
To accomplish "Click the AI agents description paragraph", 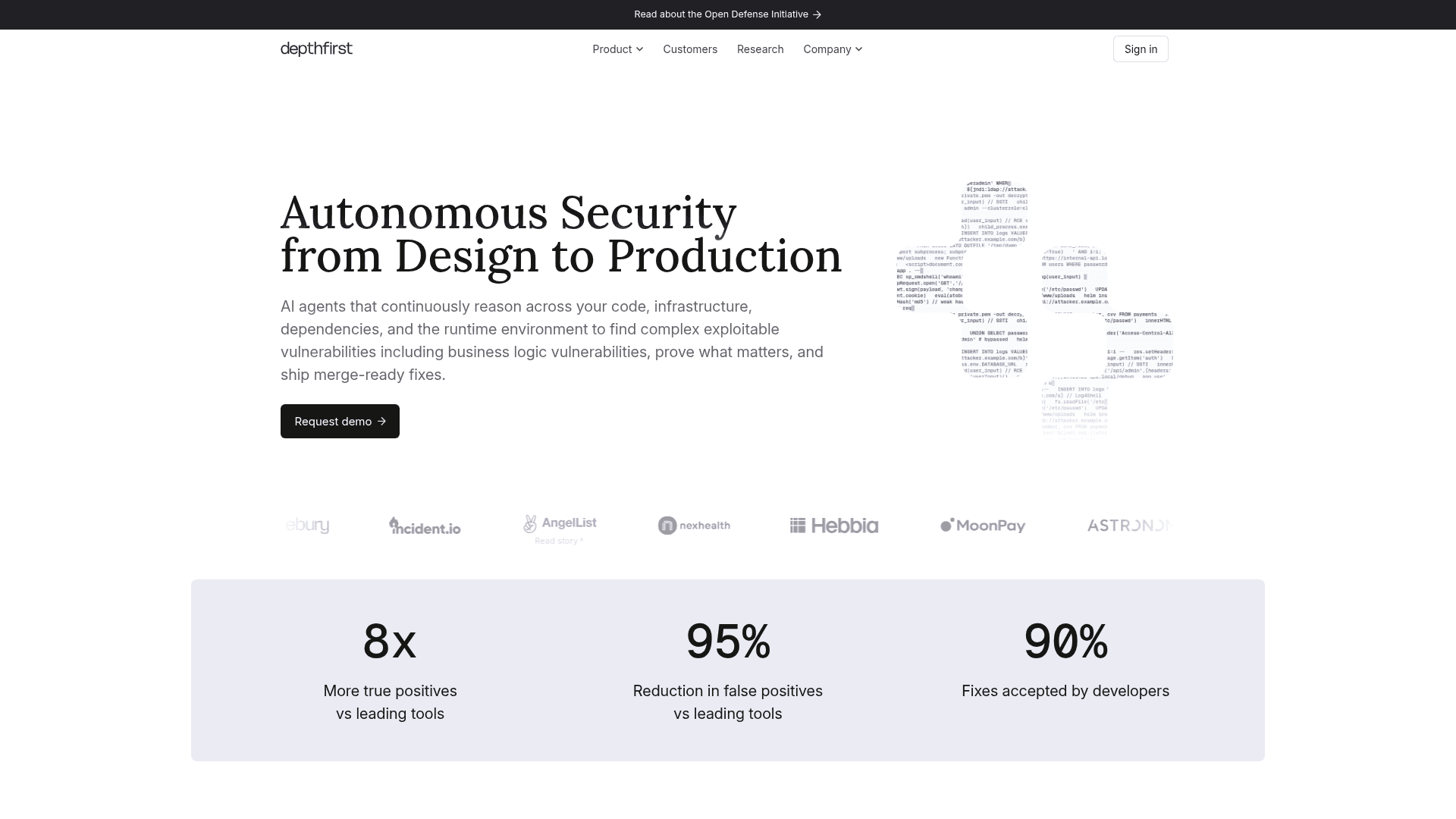I will [x=552, y=340].
